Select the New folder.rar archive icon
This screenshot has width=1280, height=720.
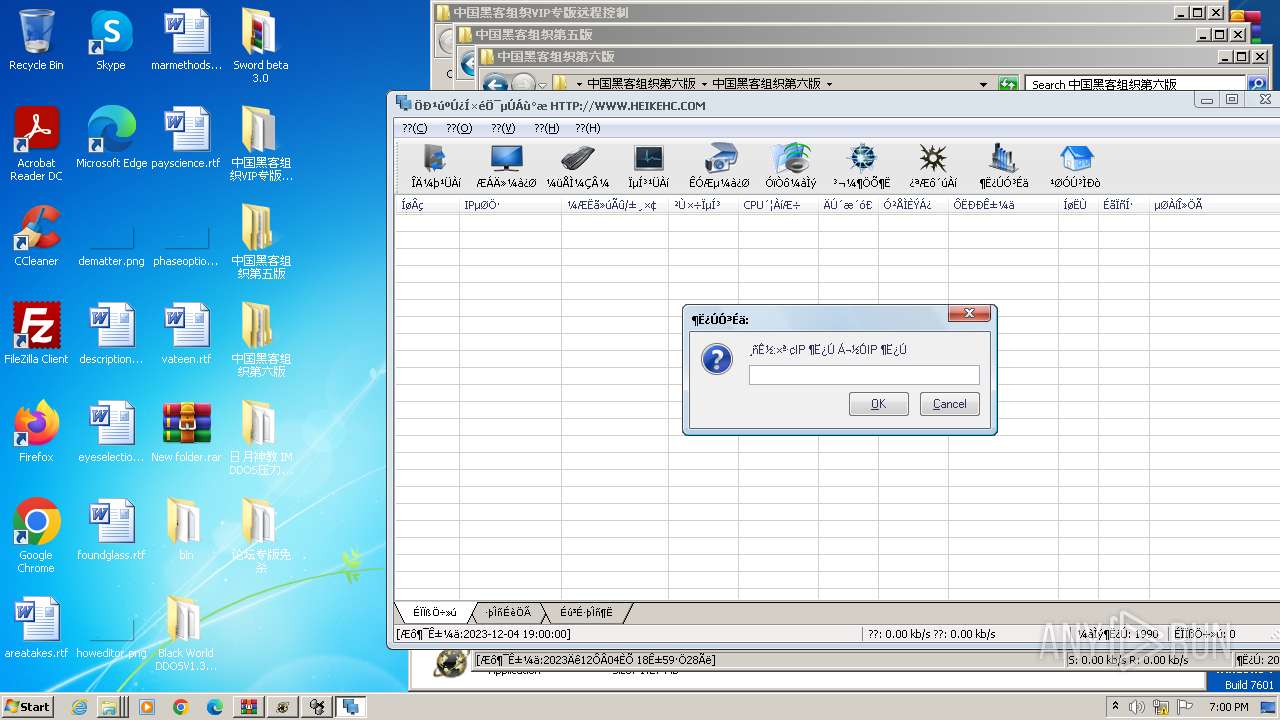click(186, 432)
